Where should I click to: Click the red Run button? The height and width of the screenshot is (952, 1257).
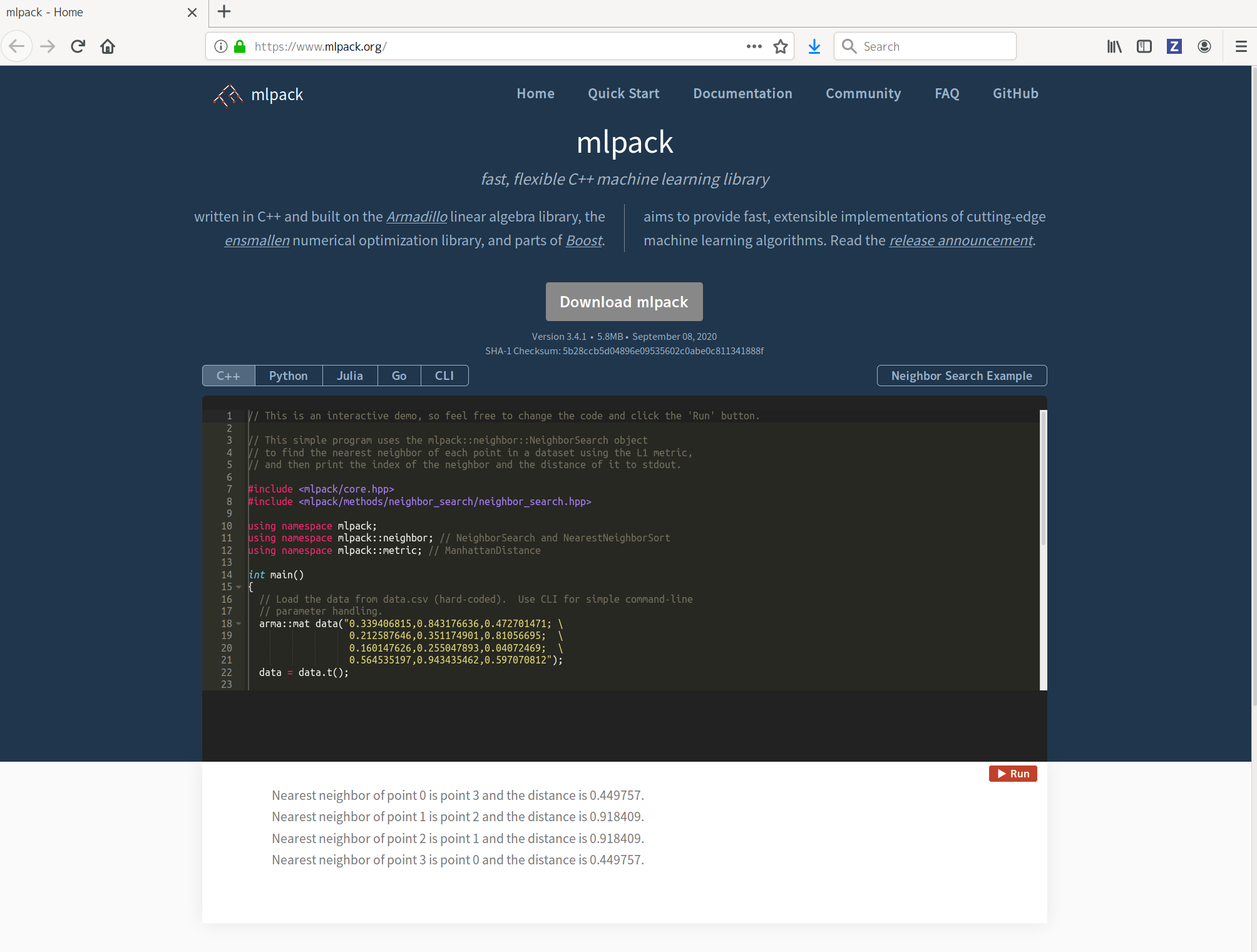1013,774
